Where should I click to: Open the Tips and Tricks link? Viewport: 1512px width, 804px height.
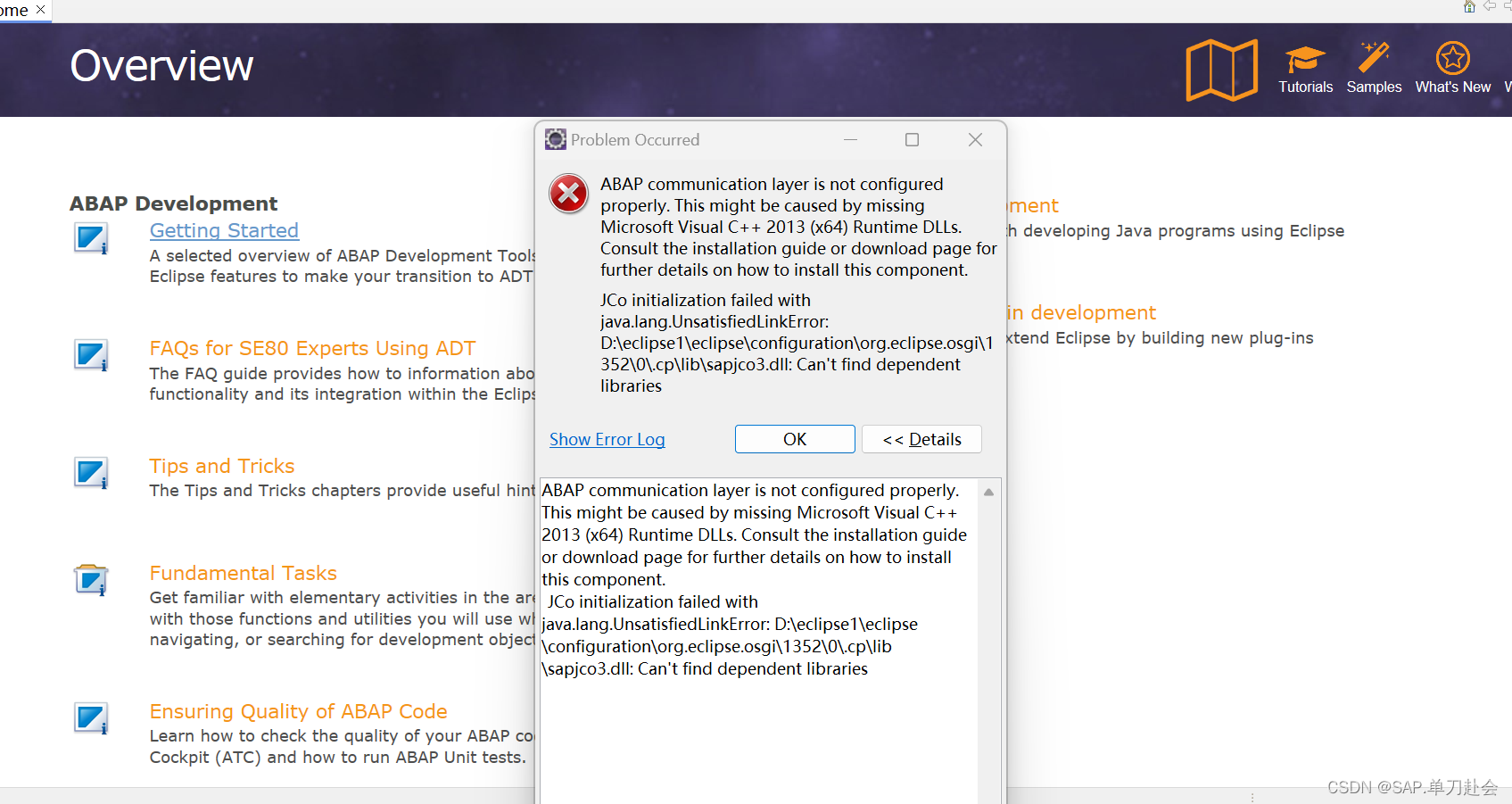pyautogui.click(x=222, y=466)
